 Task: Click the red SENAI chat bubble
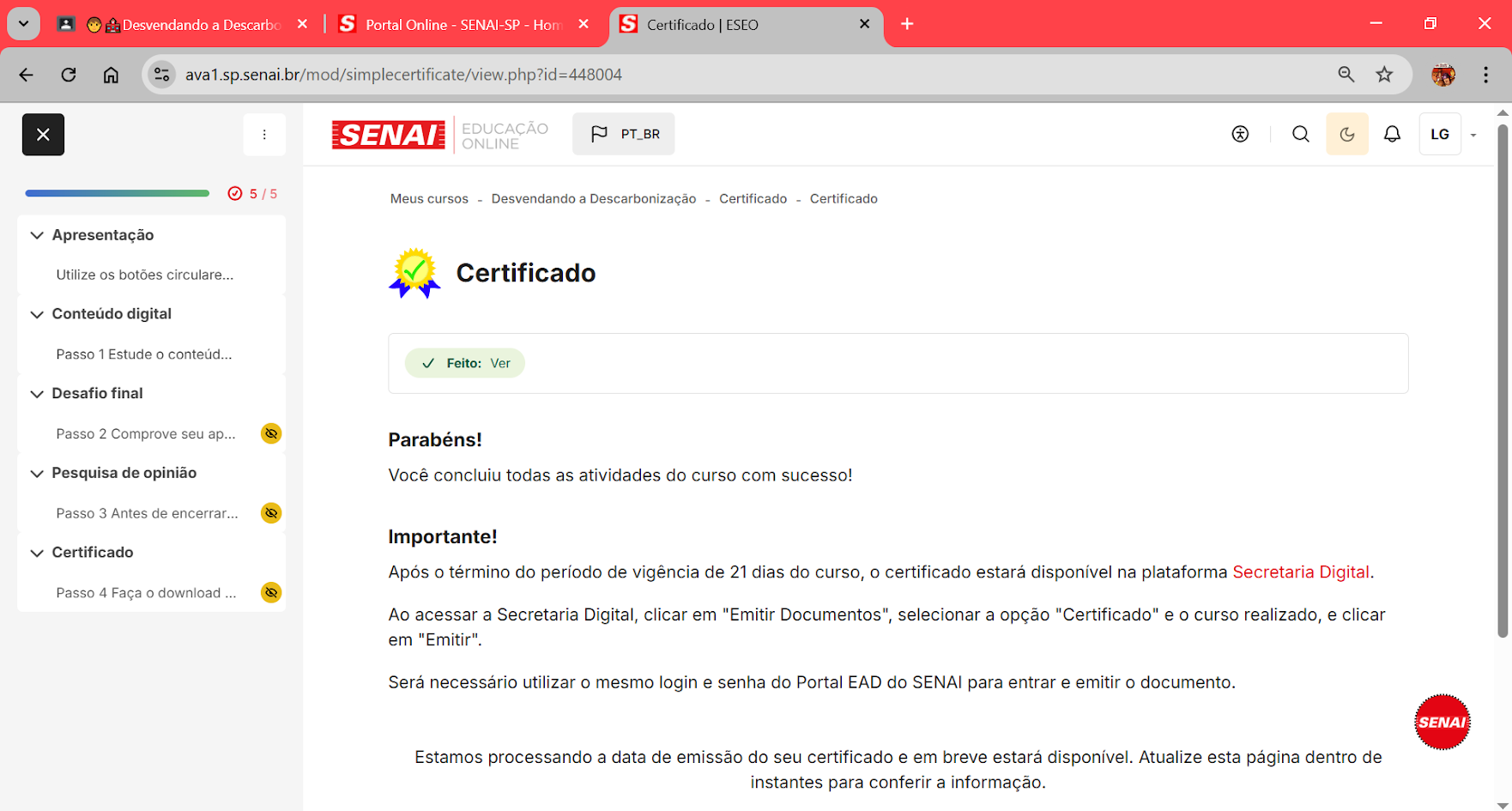1442,722
